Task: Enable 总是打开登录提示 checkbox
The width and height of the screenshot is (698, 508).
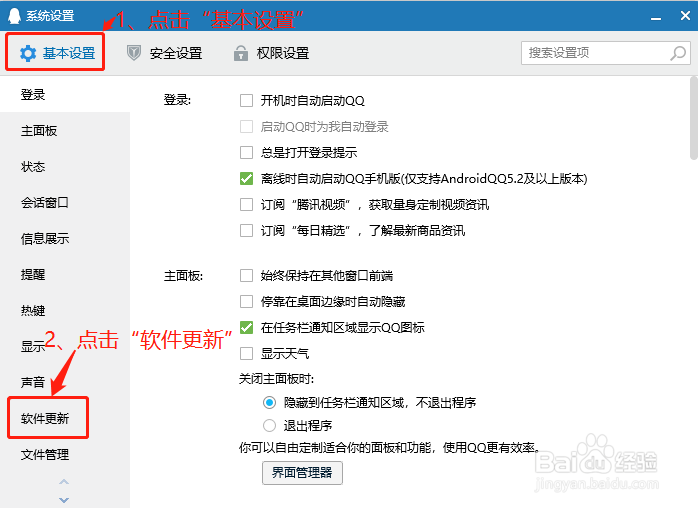Action: click(x=246, y=152)
